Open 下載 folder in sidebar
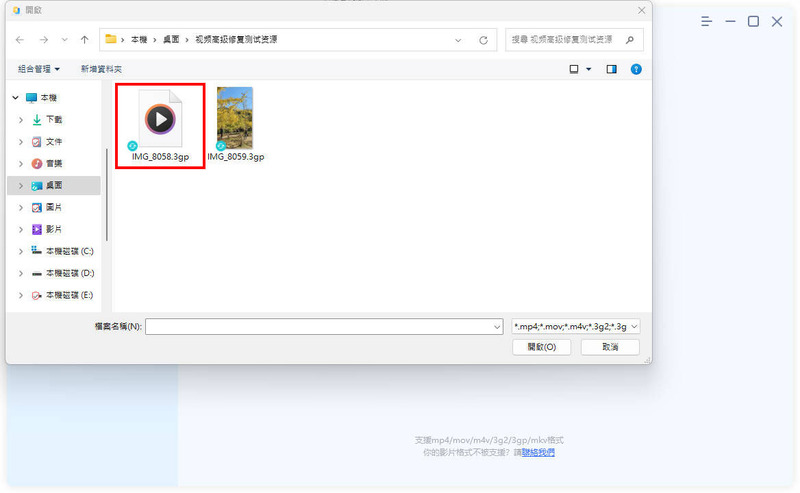 [54, 119]
